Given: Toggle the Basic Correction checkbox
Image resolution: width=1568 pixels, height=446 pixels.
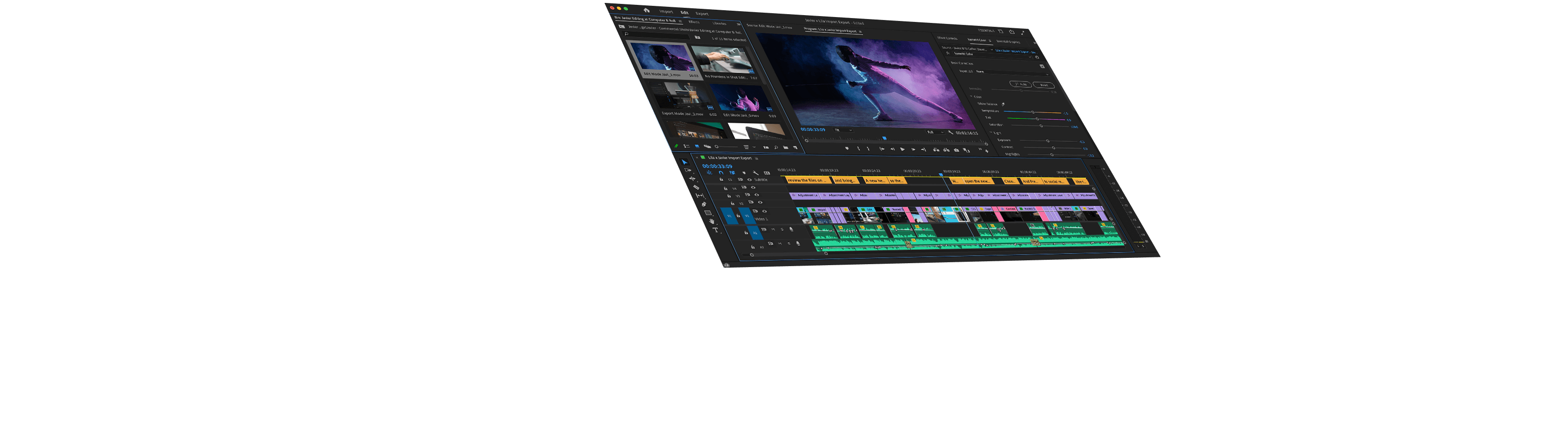Looking at the screenshot, I should (x=1042, y=66).
